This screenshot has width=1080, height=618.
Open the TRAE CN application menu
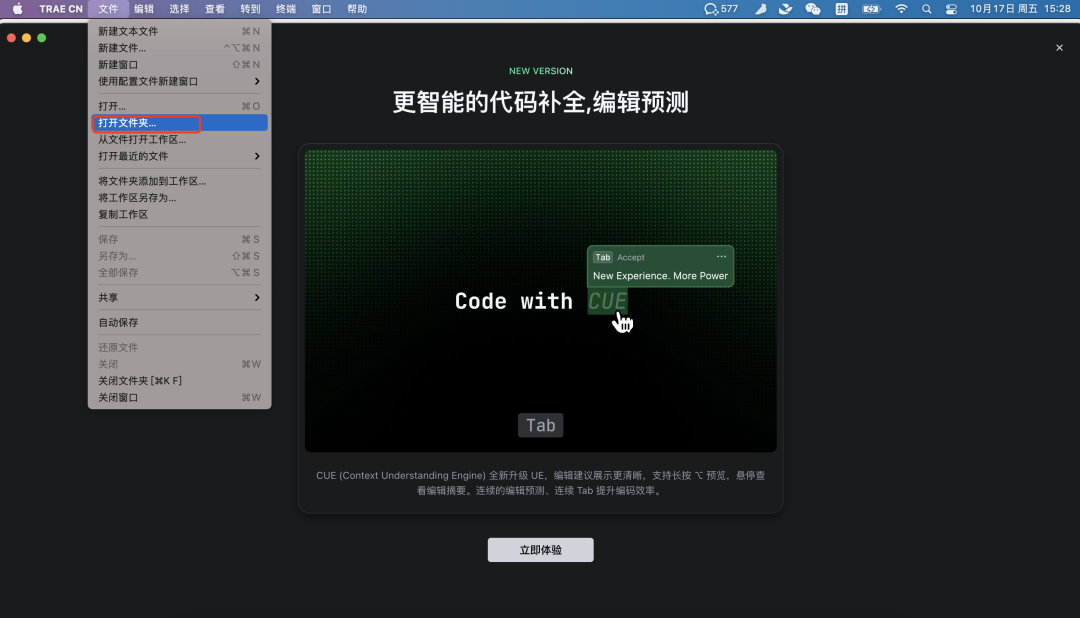click(61, 9)
